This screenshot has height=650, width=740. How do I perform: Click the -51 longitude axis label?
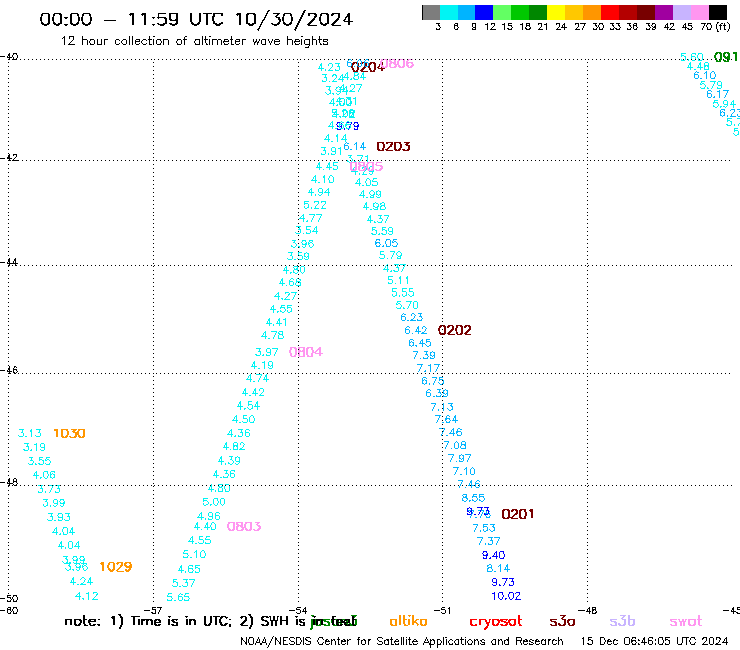tap(443, 610)
